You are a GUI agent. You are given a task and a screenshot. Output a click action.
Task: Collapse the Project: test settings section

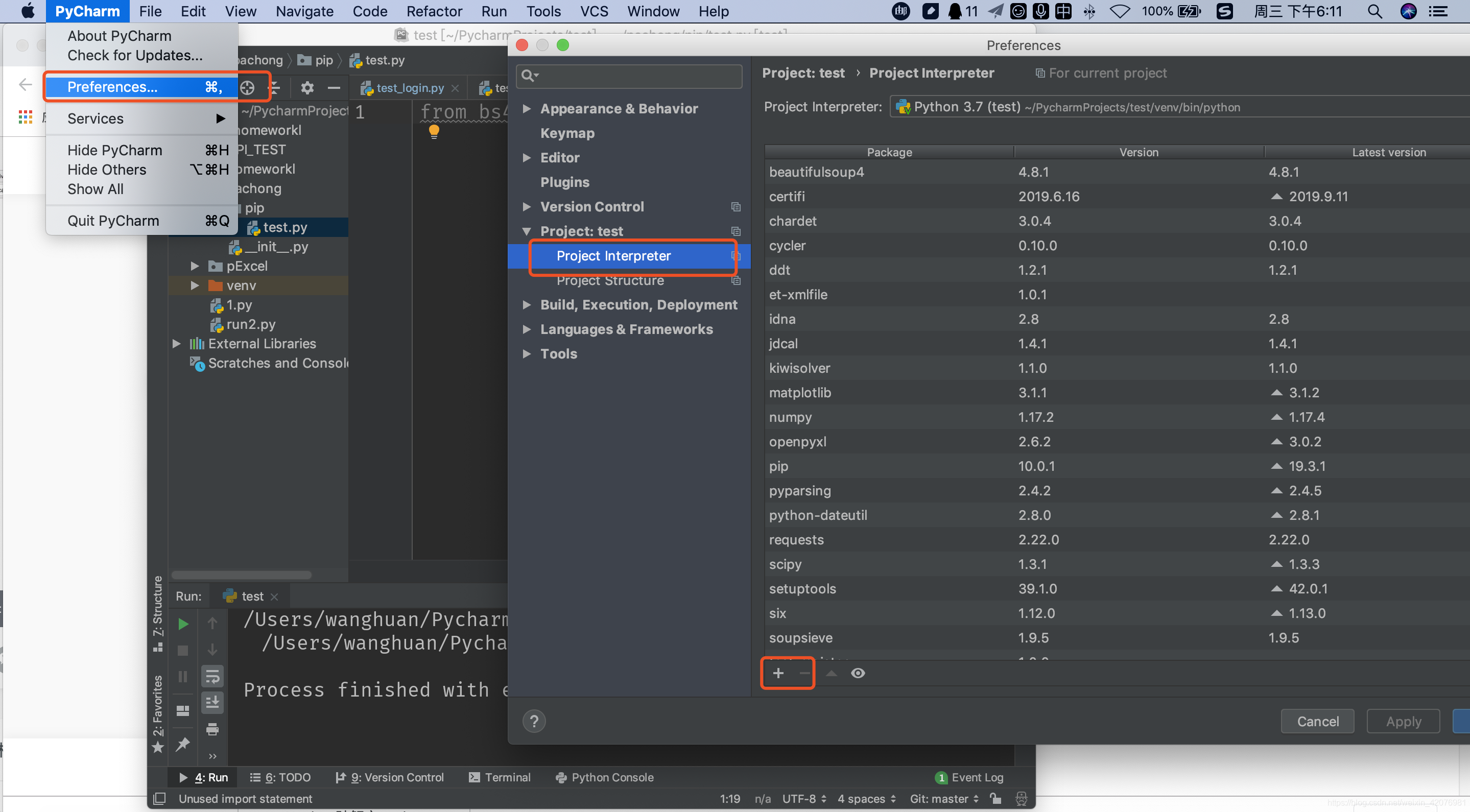click(527, 231)
